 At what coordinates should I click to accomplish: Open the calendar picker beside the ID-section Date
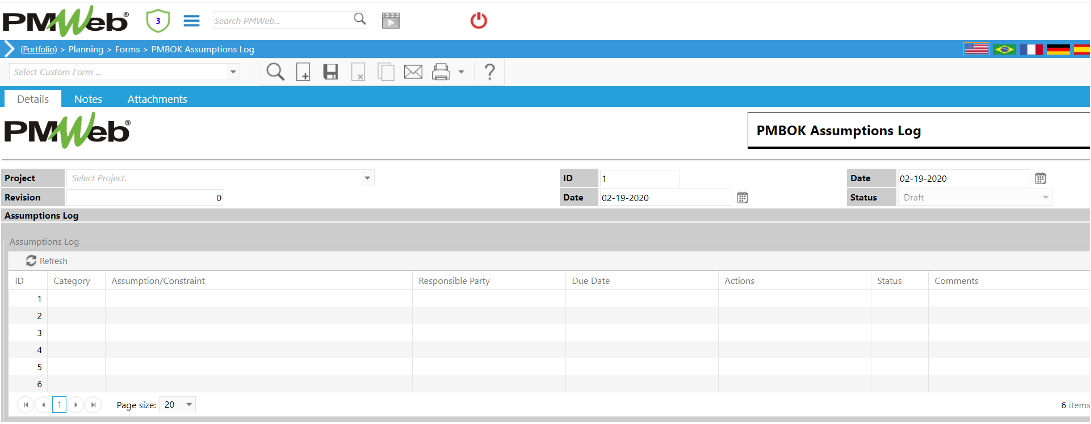[x=742, y=198]
